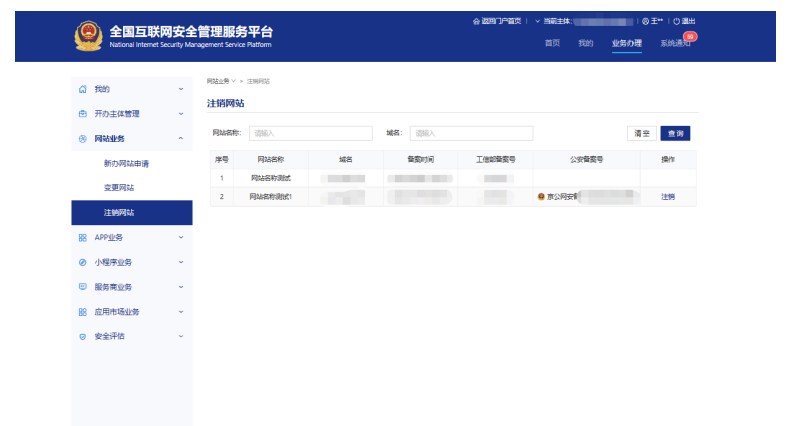804x426 pixels.
Task: Click the 开办主体管理 sidebar icon
Action: pyautogui.click(x=83, y=114)
